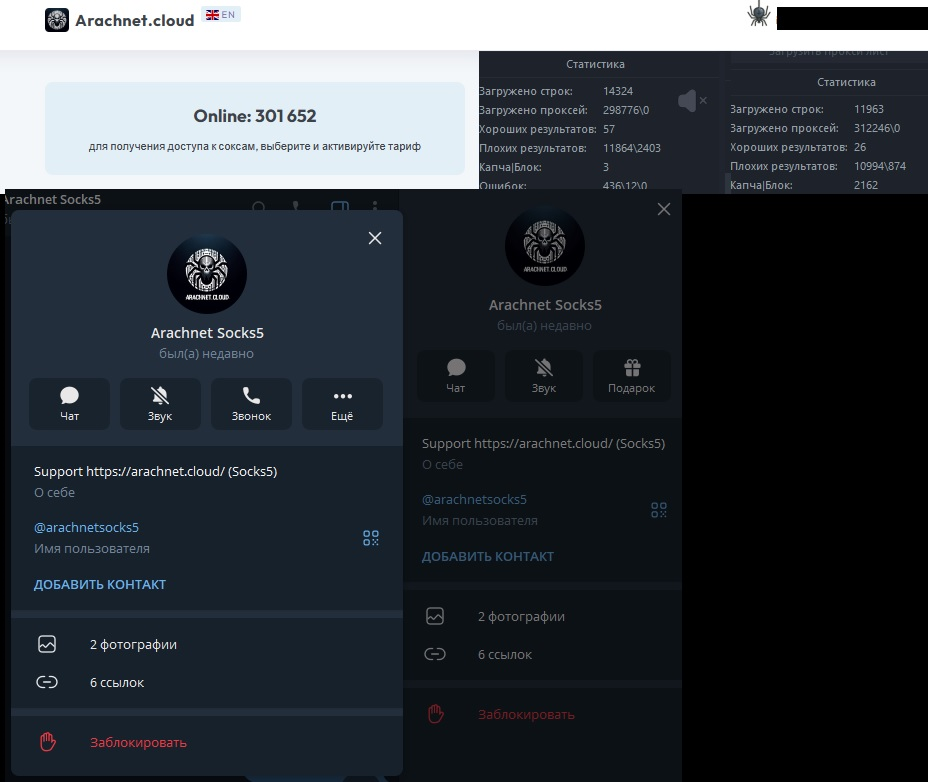Click the link icon beside 6 ссылок in the left card
This screenshot has height=782, width=928.
point(47,683)
